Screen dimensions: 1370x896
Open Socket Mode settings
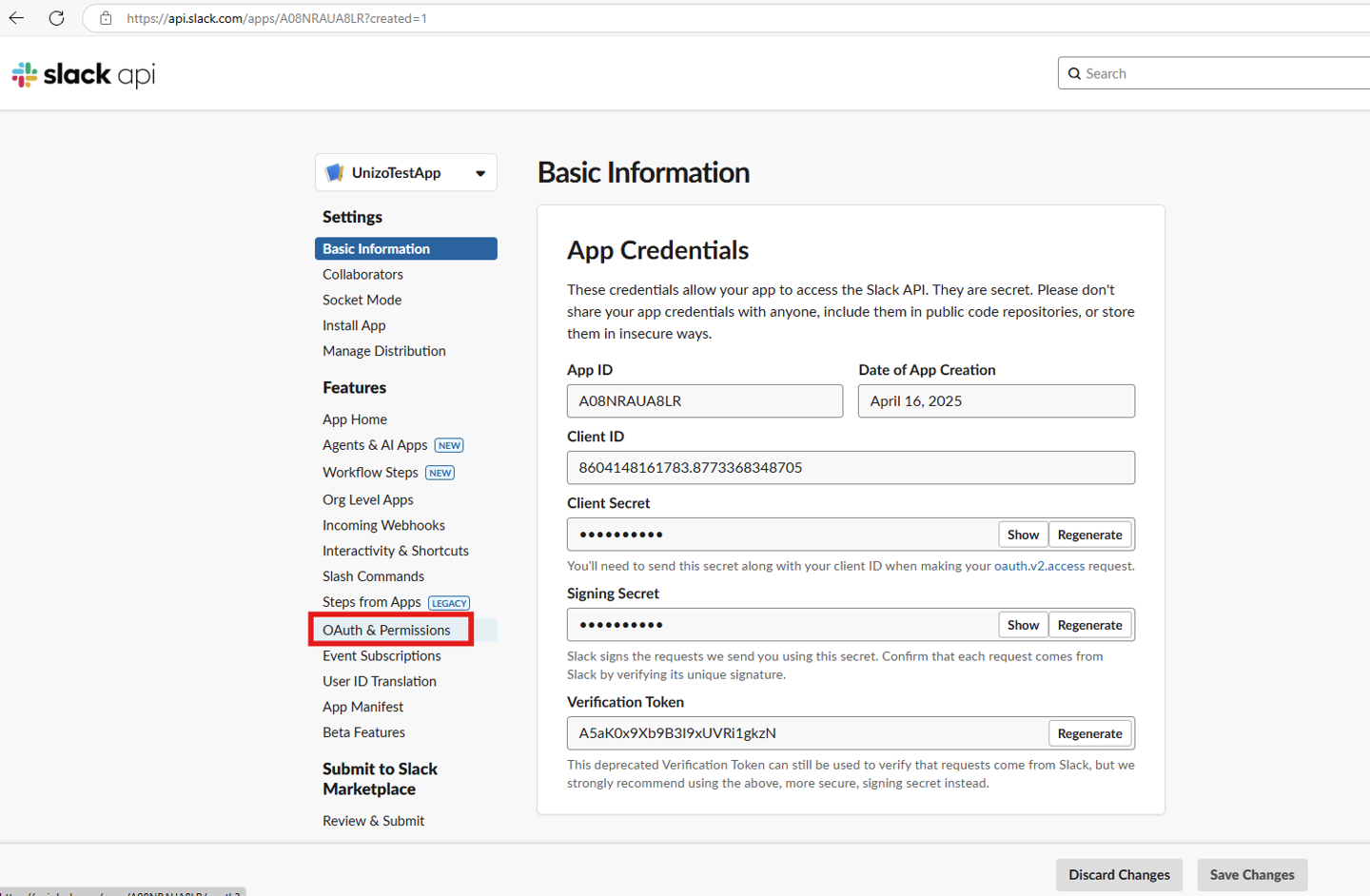[362, 300]
